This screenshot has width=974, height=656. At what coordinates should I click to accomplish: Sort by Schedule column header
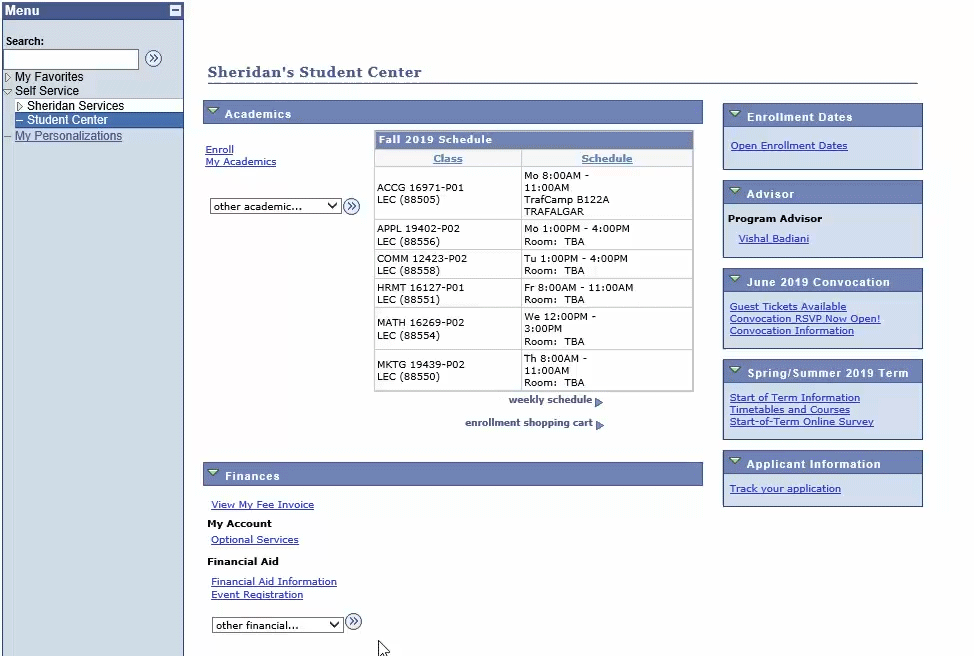click(607, 158)
